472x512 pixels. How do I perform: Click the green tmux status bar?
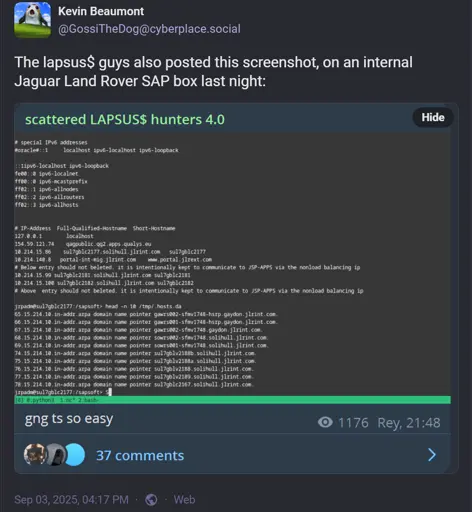232,400
